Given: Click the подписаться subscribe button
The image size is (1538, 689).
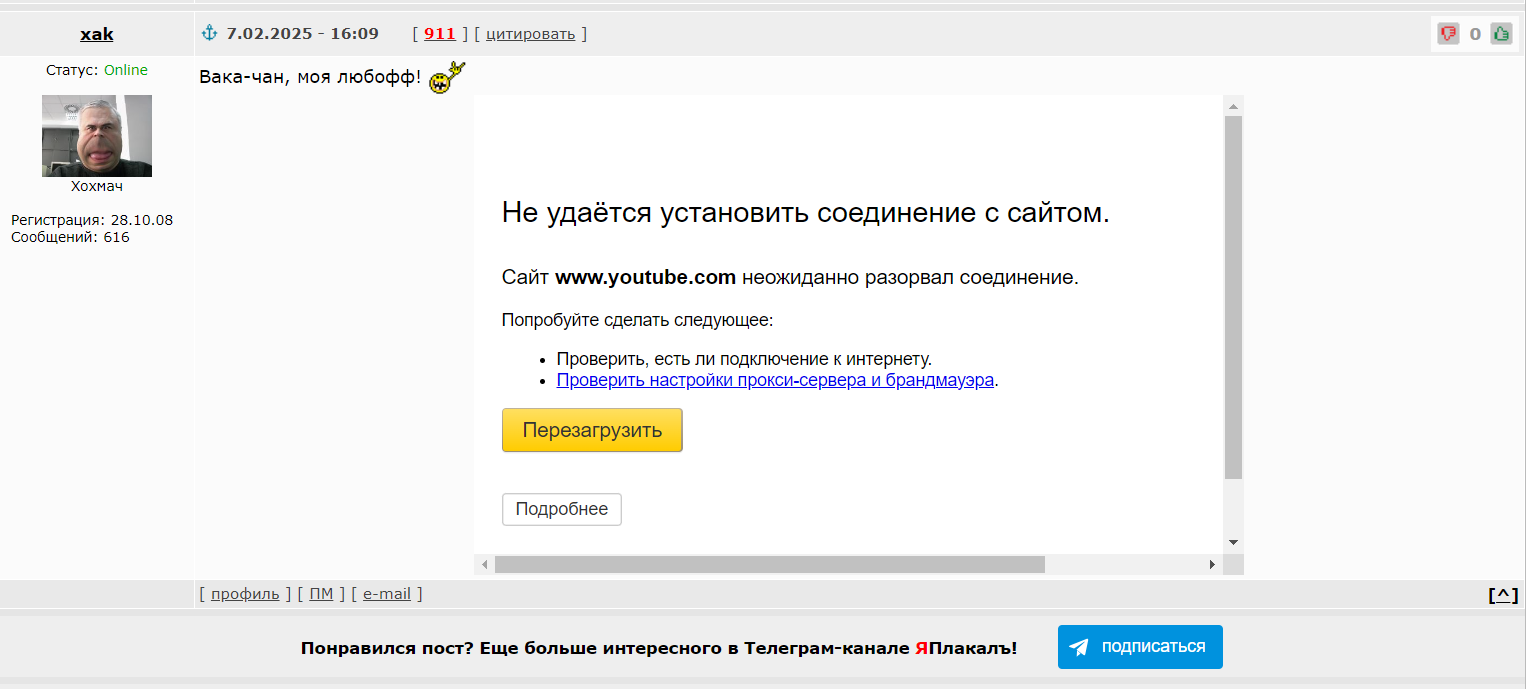Looking at the screenshot, I should 1140,647.
